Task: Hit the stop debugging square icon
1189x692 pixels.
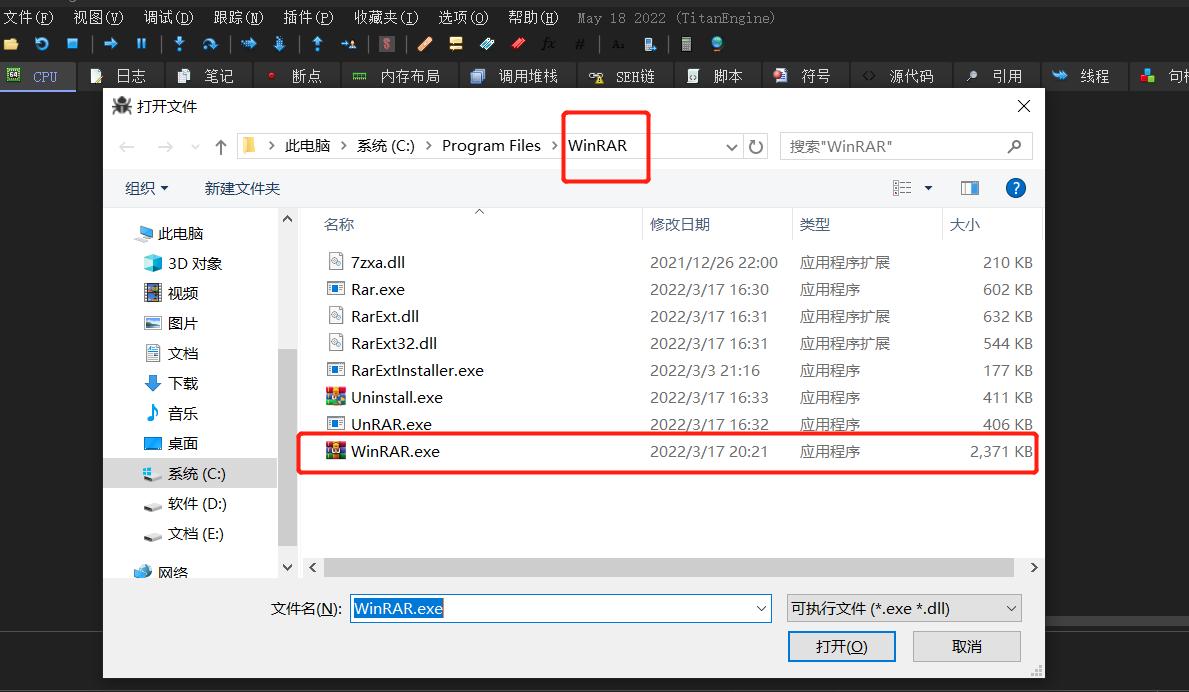Action: [x=72, y=44]
